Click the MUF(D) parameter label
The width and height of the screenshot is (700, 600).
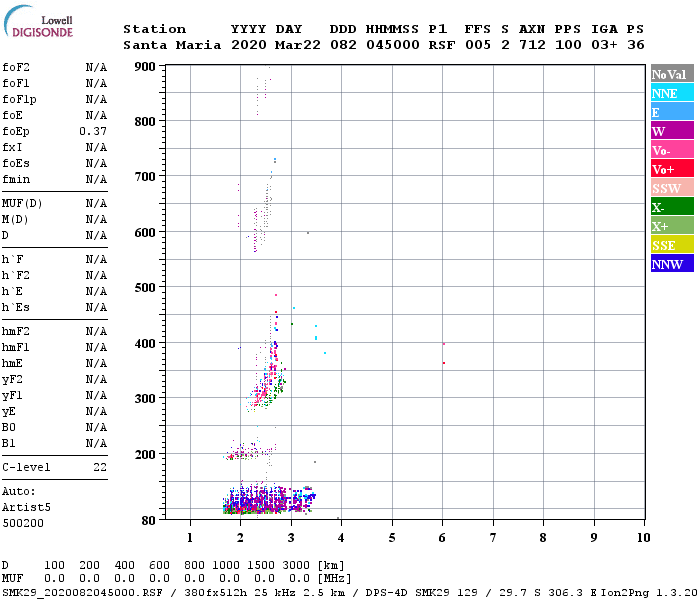(22, 204)
